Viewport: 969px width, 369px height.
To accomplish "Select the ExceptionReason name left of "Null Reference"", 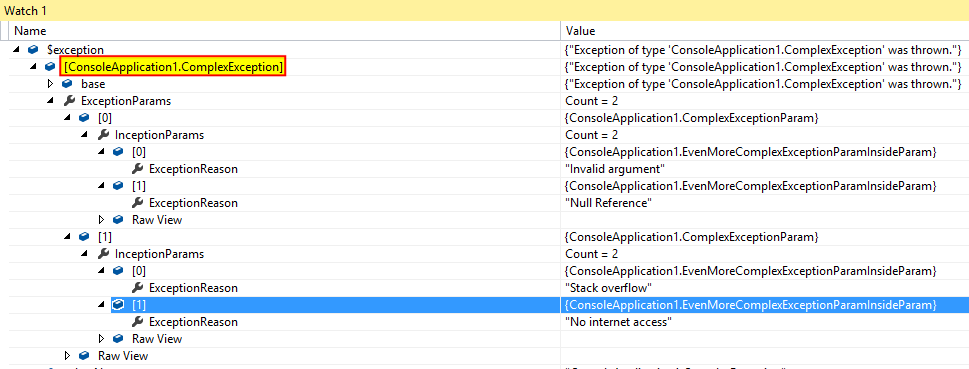I will (193, 203).
